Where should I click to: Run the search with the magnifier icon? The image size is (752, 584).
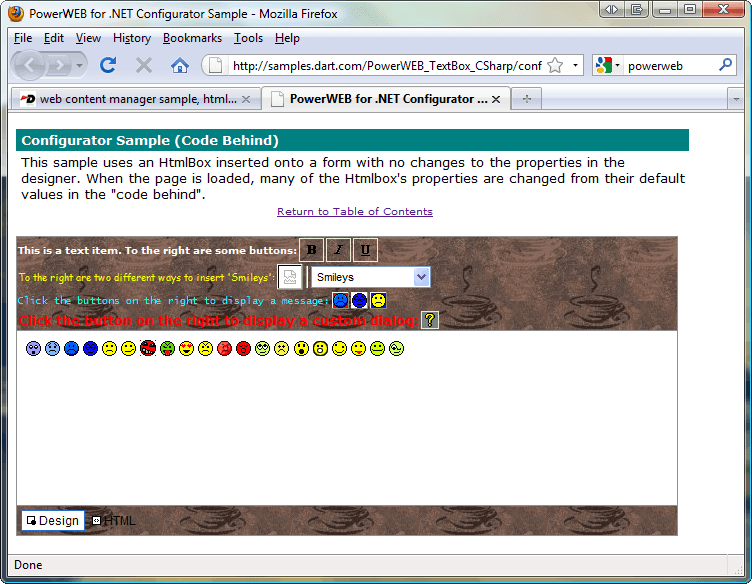726,64
